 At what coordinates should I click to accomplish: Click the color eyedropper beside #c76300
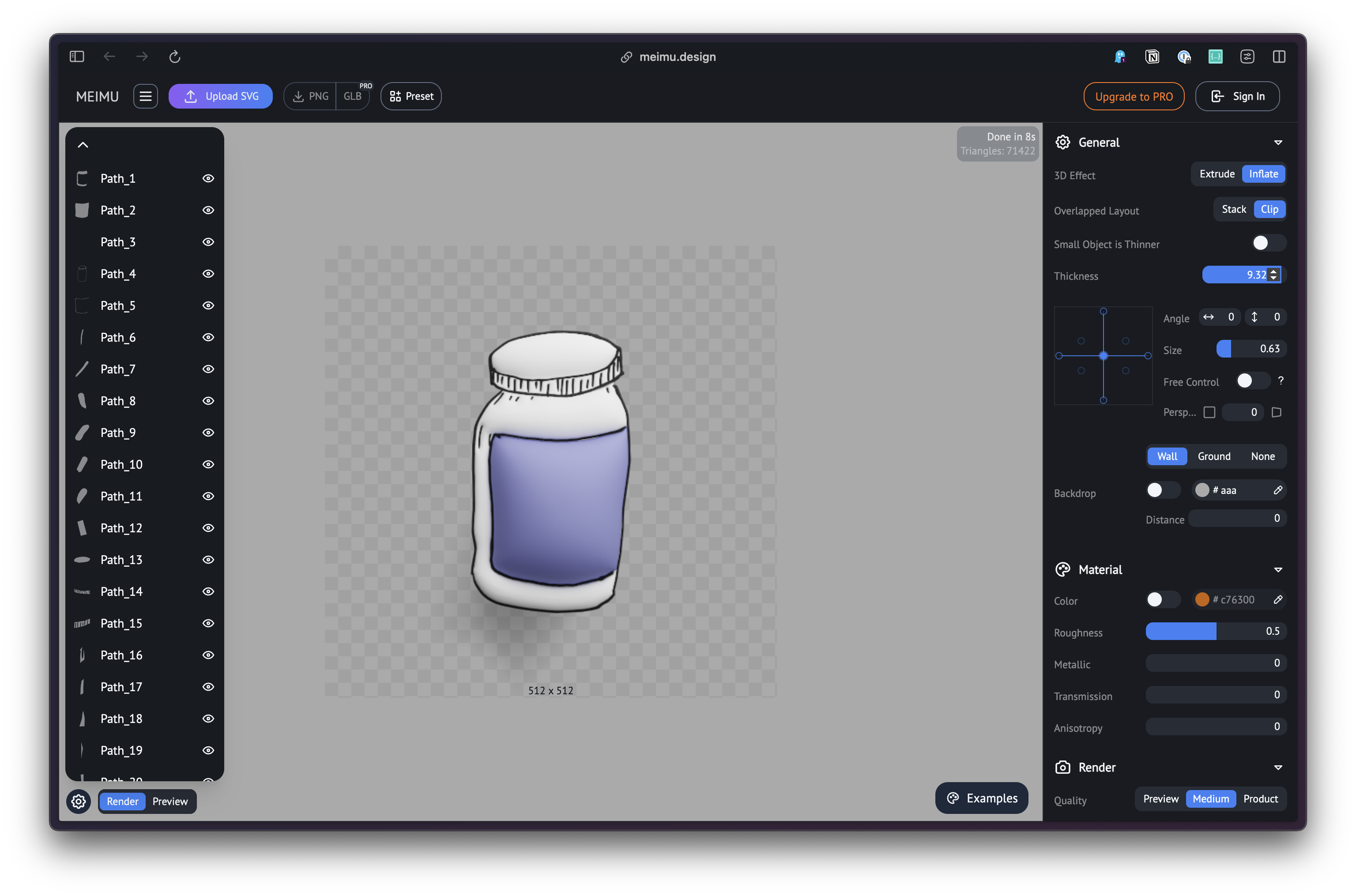click(x=1278, y=599)
